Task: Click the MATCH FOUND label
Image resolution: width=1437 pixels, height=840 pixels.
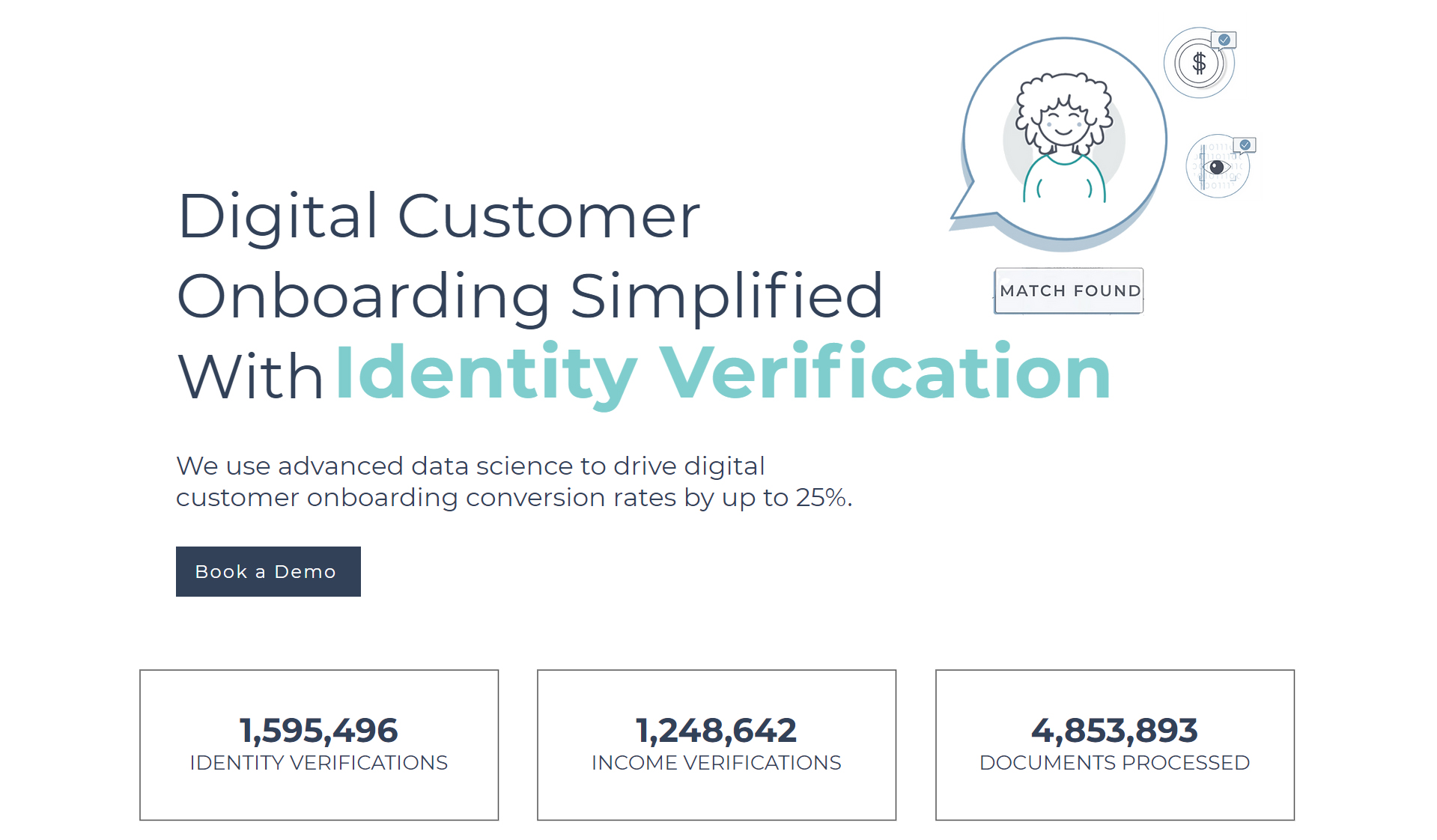Action: tap(1069, 290)
